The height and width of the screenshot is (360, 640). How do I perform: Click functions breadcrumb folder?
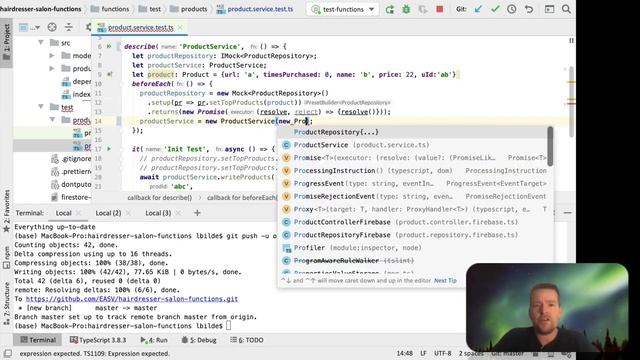[x=110, y=9]
